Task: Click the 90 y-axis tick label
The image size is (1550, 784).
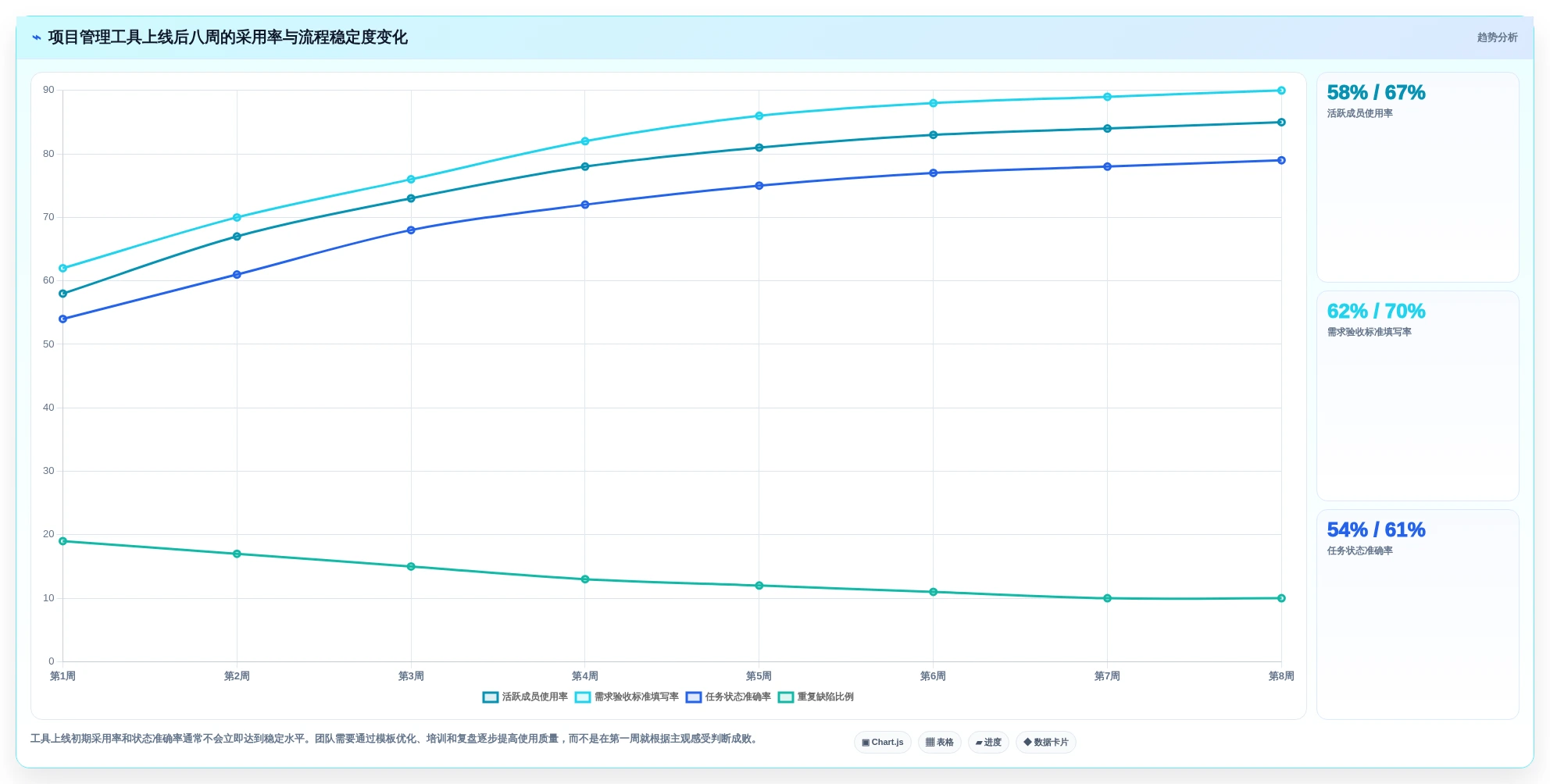Action: (x=48, y=90)
